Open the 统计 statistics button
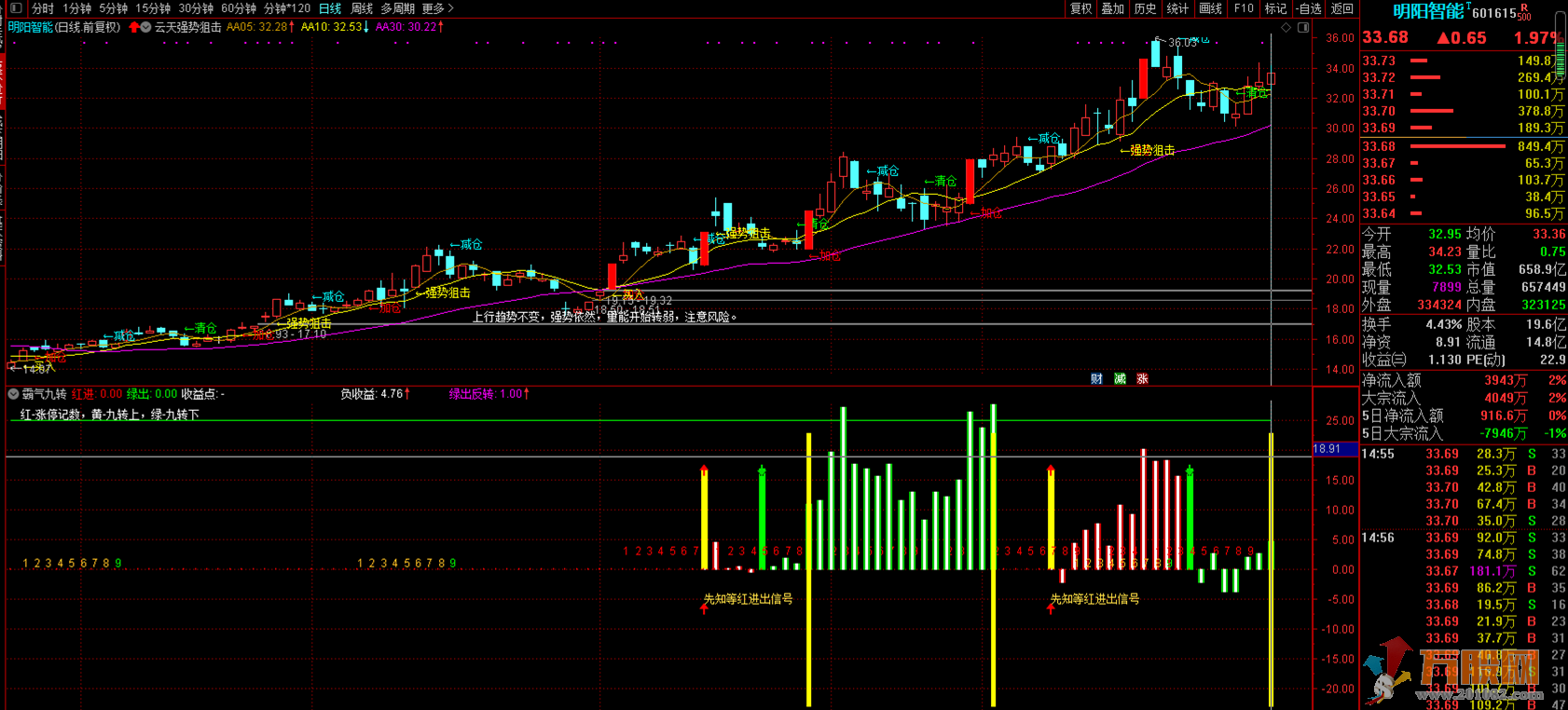The width and height of the screenshot is (1568, 710). point(1178,8)
